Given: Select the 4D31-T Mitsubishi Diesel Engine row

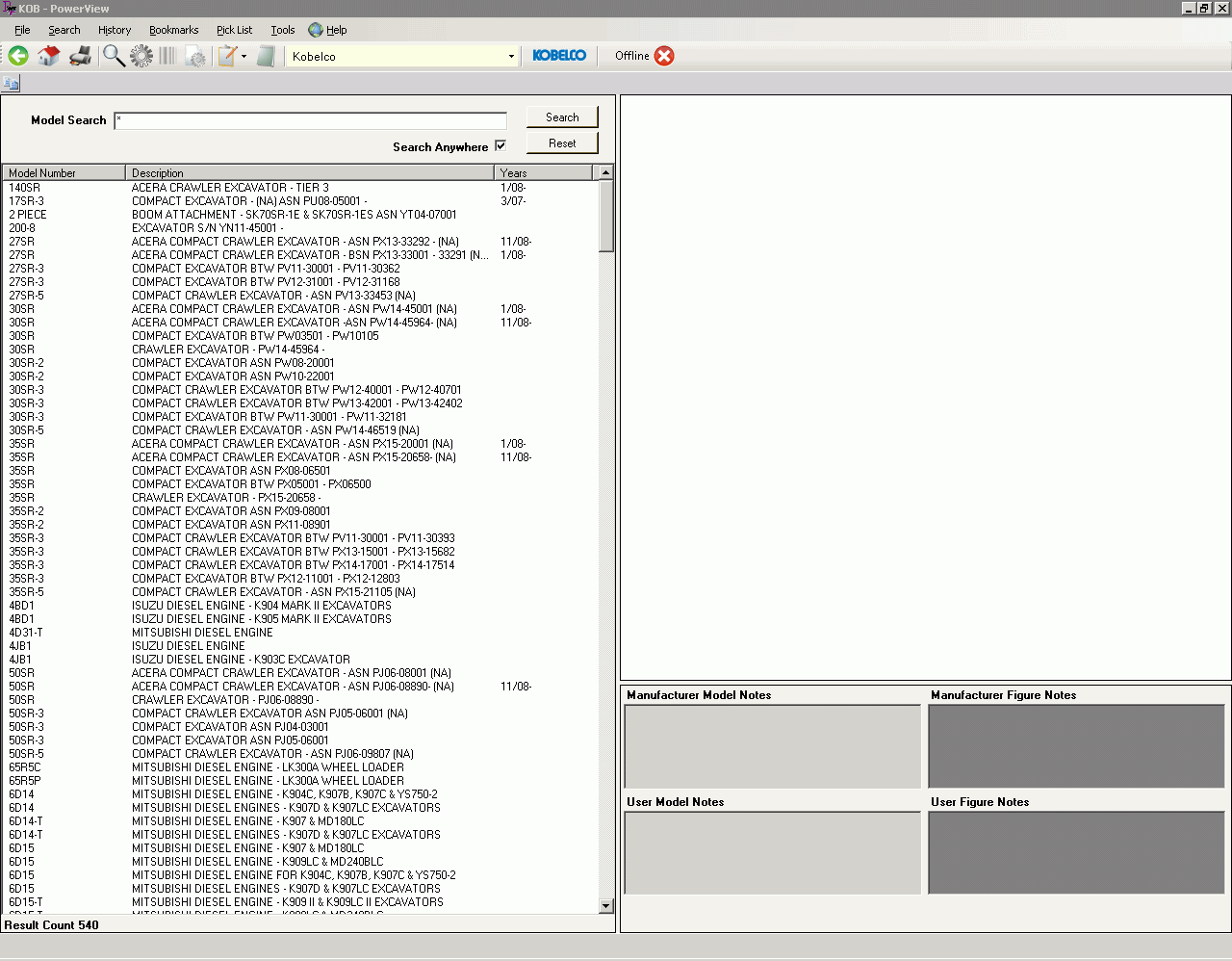Looking at the screenshot, I should pos(300,633).
